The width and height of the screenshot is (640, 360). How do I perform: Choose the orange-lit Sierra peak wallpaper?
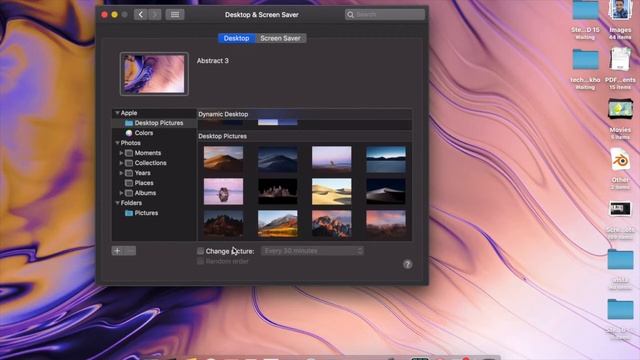[331, 223]
